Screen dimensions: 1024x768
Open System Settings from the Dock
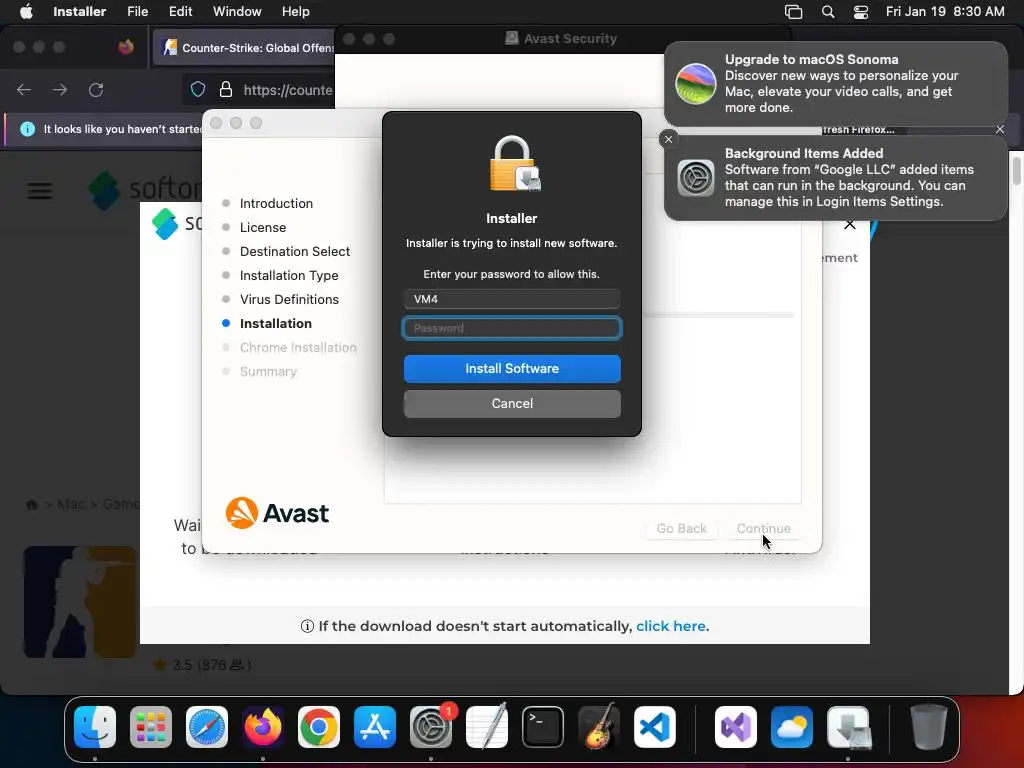(x=431, y=727)
